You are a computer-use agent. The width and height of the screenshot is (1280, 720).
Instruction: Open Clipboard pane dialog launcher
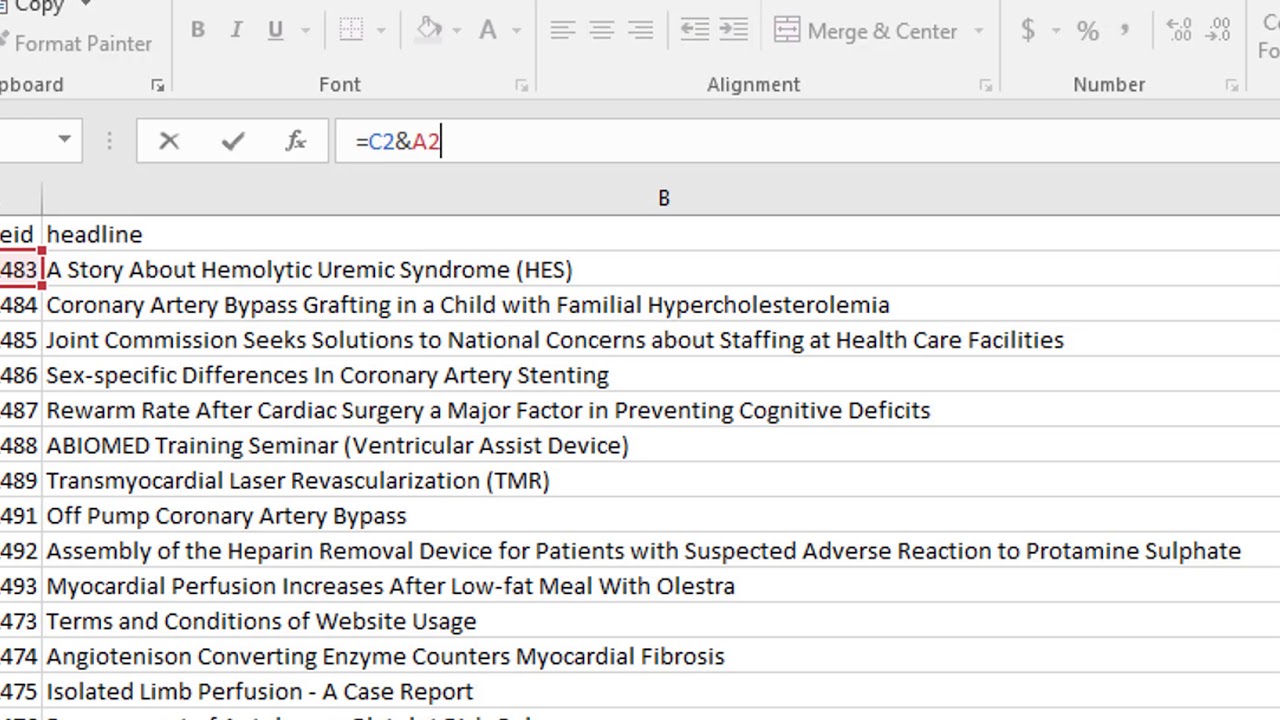click(157, 86)
